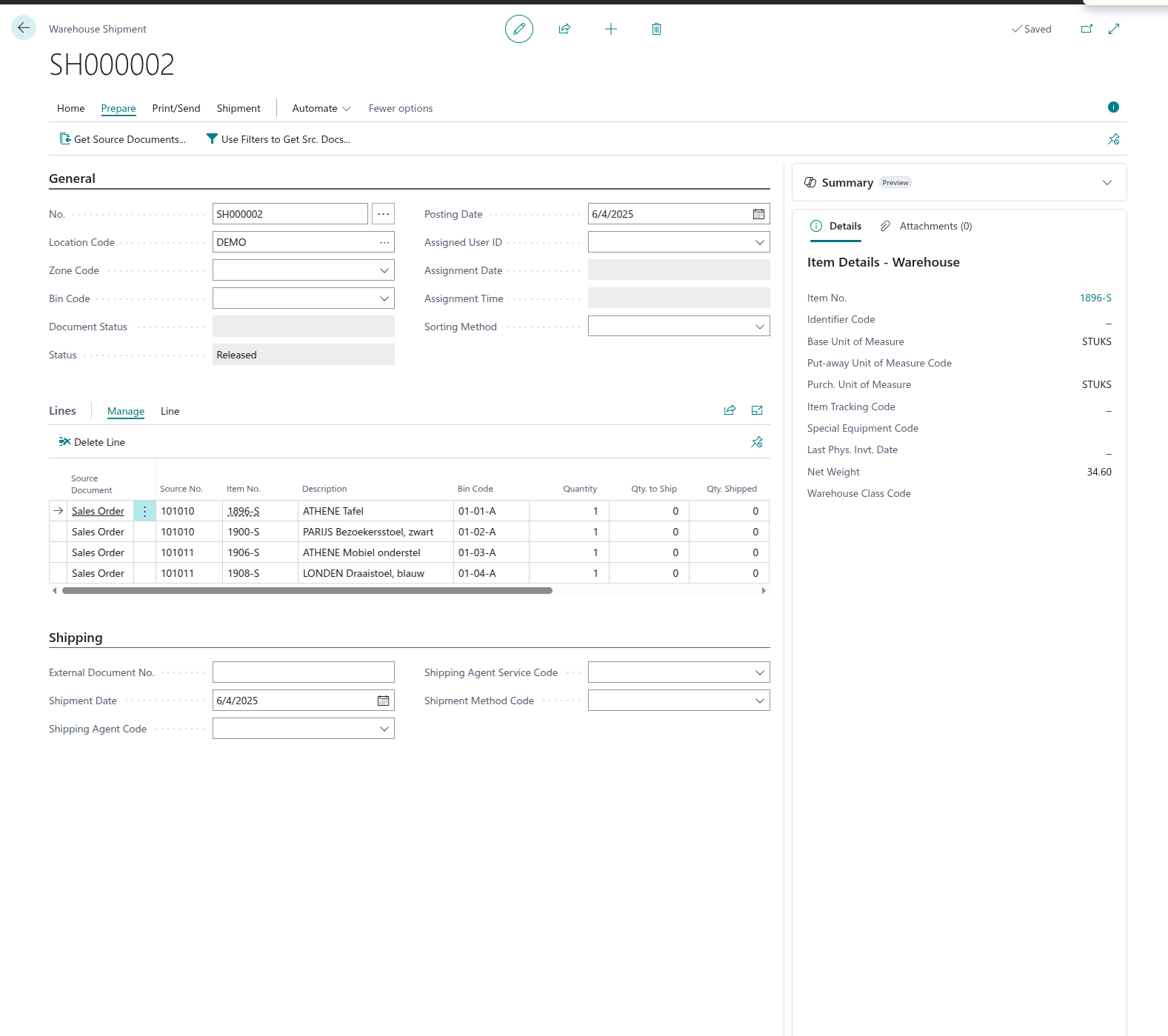Click the External Document No. field
This screenshot has height=1036, width=1168.
tap(303, 672)
